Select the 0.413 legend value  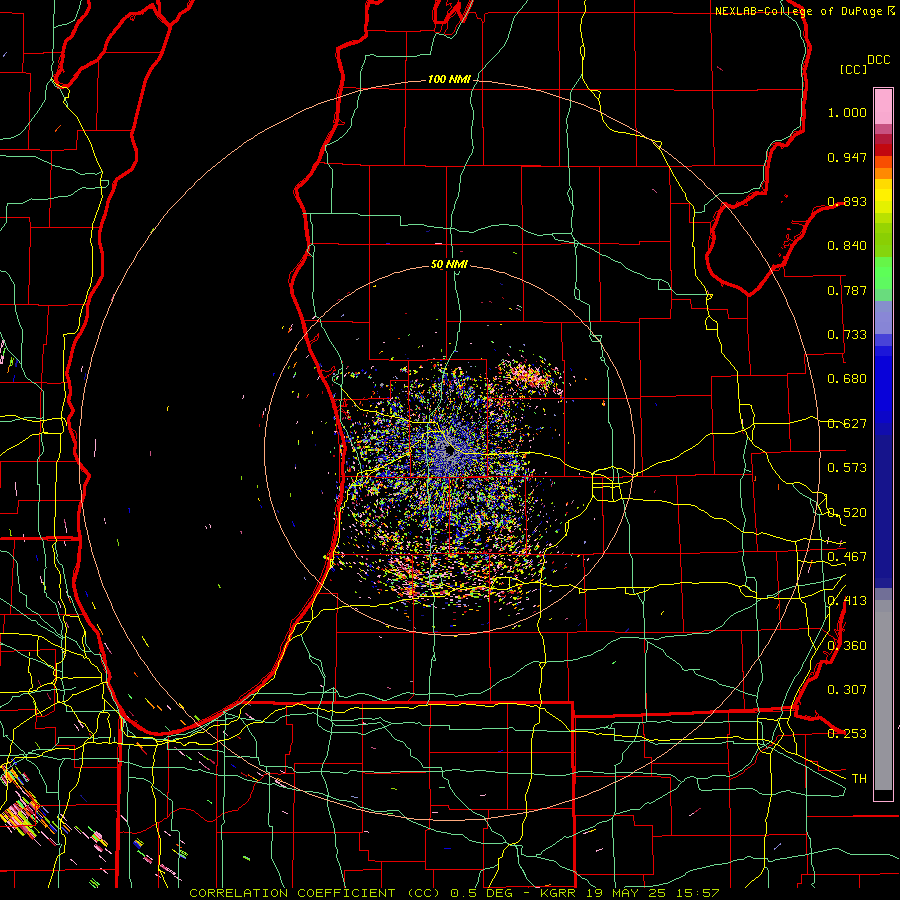pos(847,601)
